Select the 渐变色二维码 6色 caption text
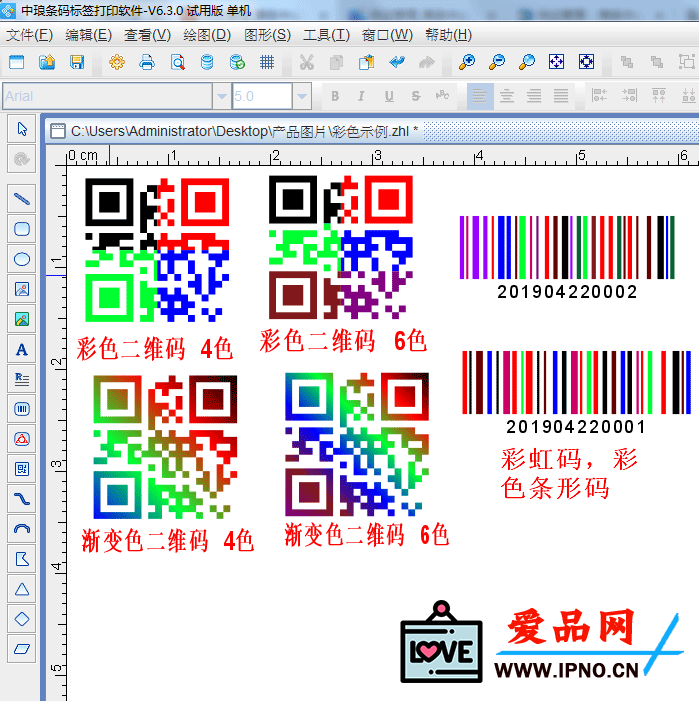699x701 pixels. [366, 534]
